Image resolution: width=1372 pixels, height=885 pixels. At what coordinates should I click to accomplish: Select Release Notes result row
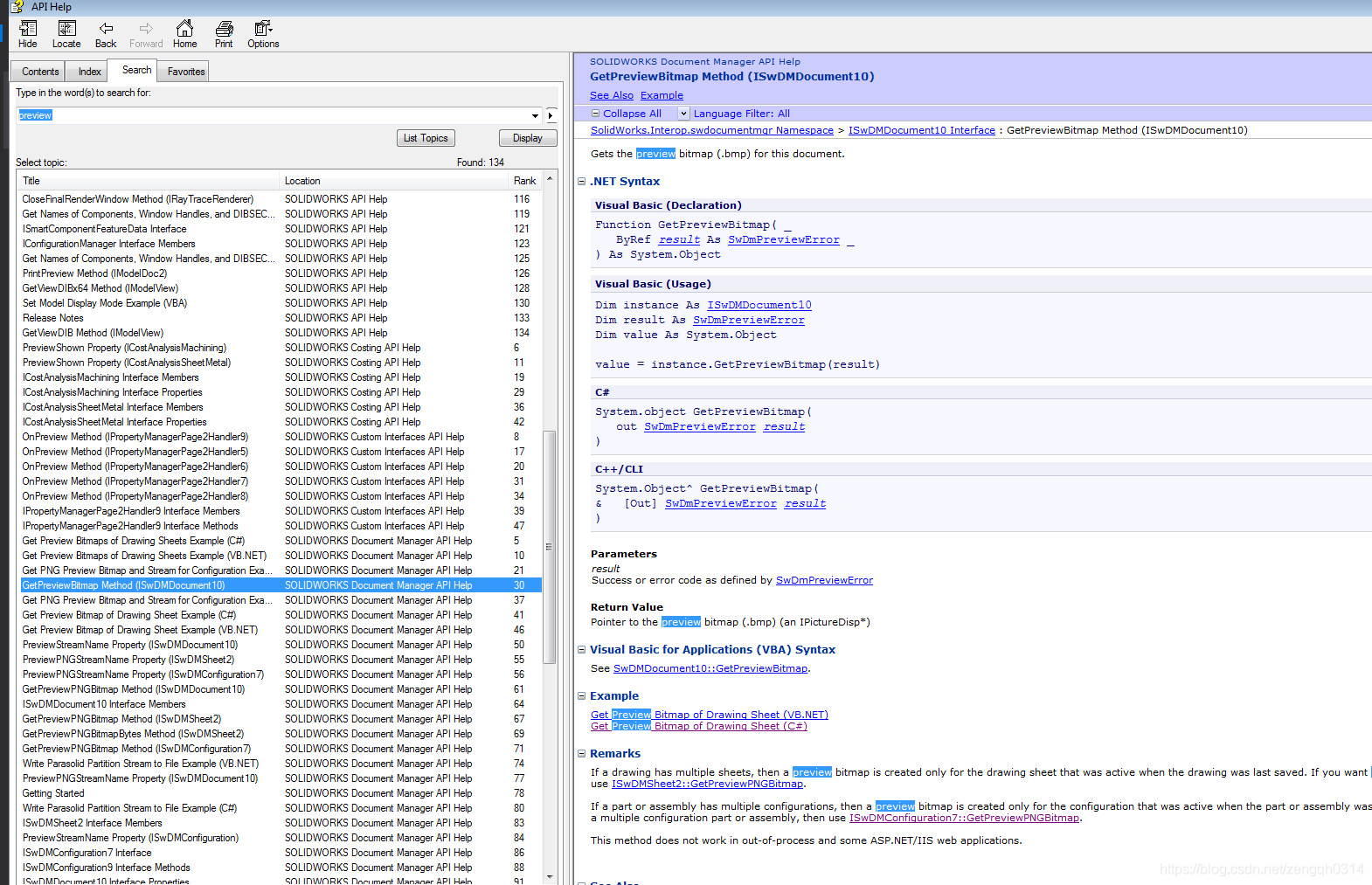coord(281,318)
